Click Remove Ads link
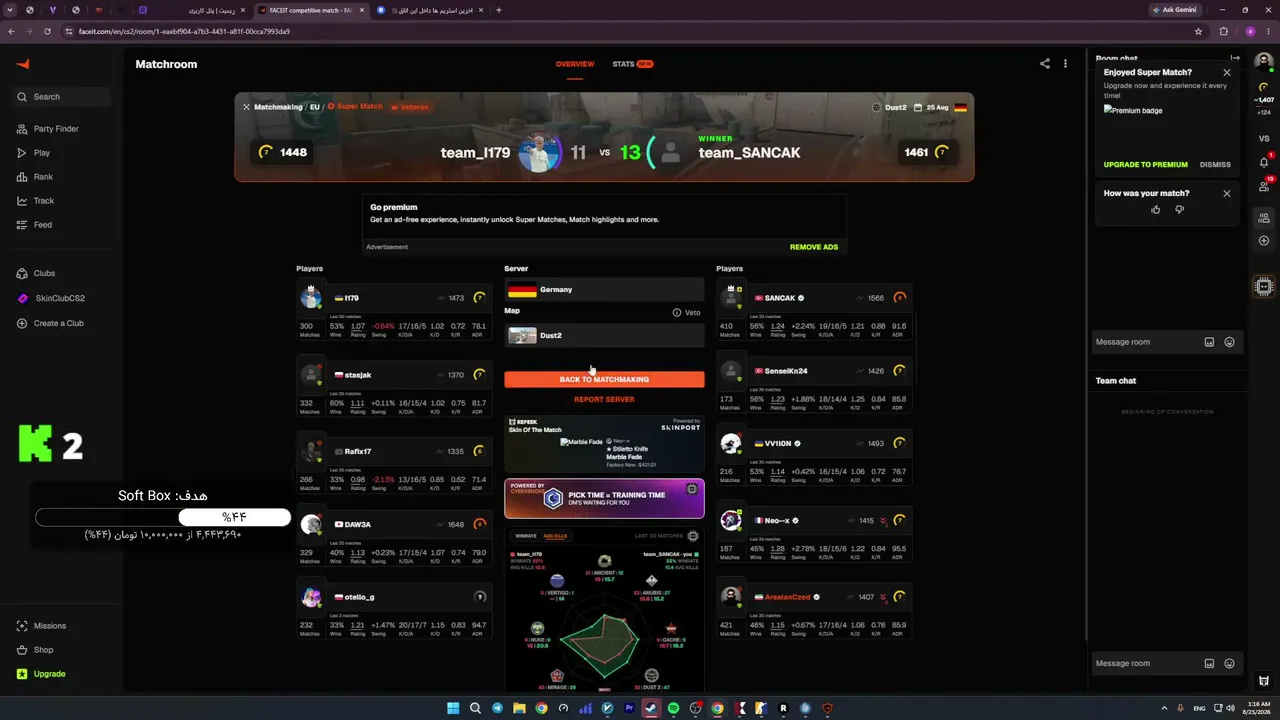 click(x=814, y=247)
